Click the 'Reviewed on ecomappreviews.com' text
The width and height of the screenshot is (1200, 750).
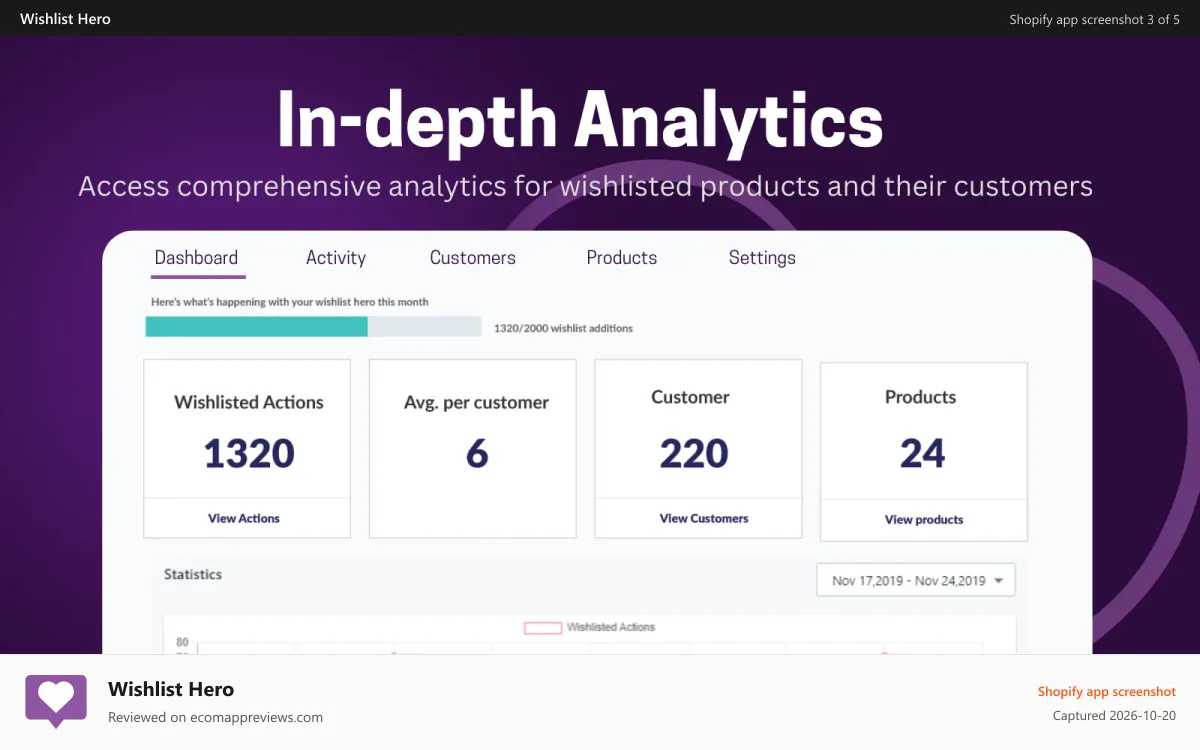[x=215, y=717]
